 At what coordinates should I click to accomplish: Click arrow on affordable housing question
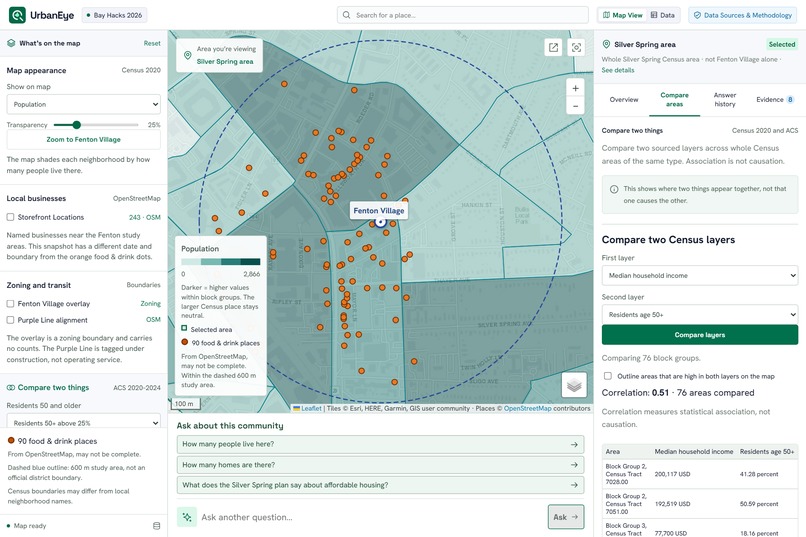(x=574, y=485)
